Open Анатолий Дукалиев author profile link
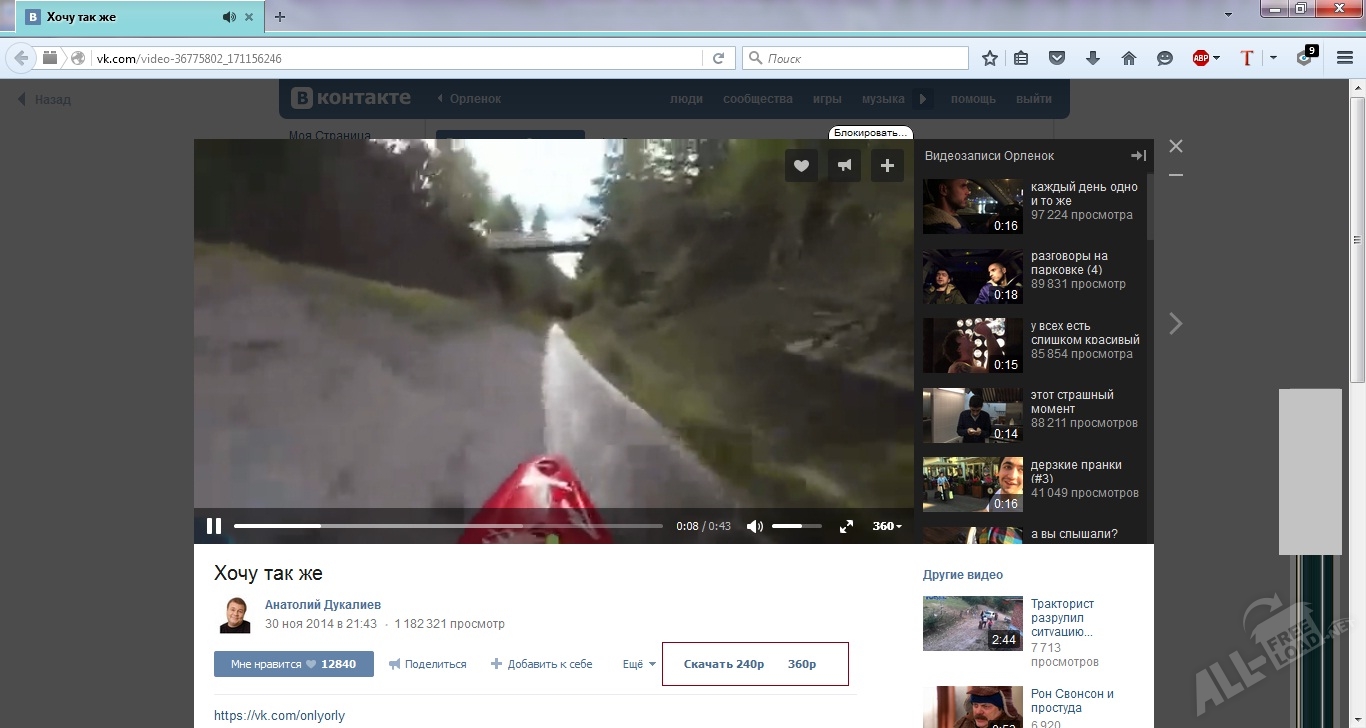Image resolution: width=1366 pixels, height=728 pixels. click(322, 605)
